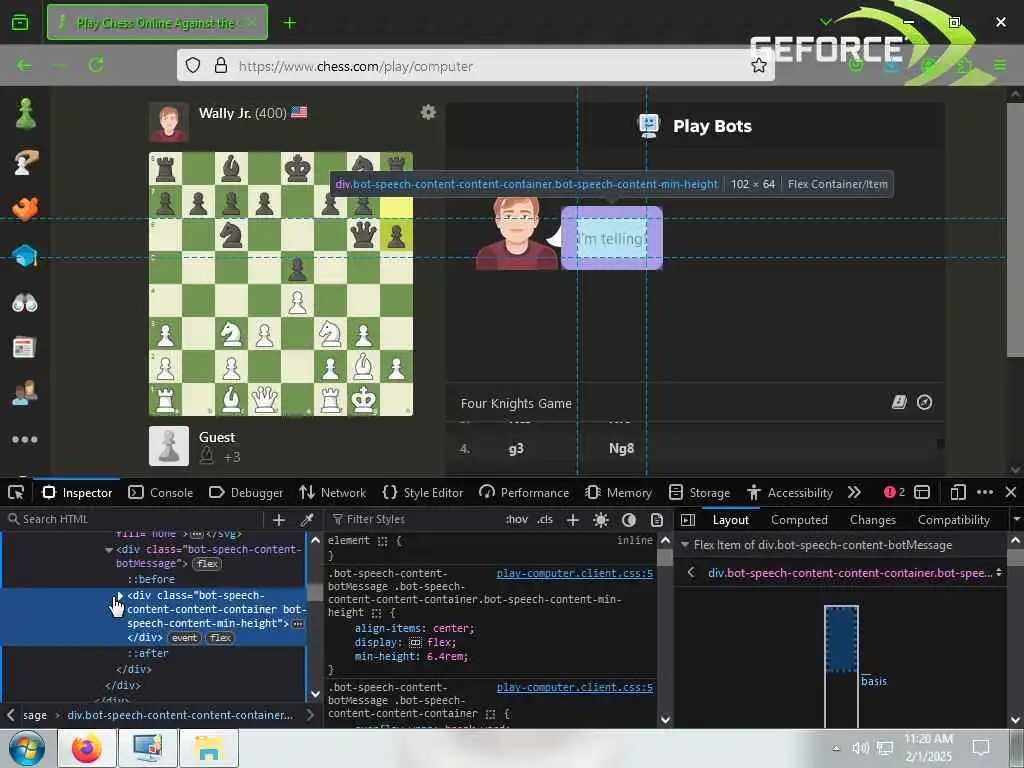Open the opening explorer book icon
Viewport: 1024px width, 768px height.
point(899,402)
